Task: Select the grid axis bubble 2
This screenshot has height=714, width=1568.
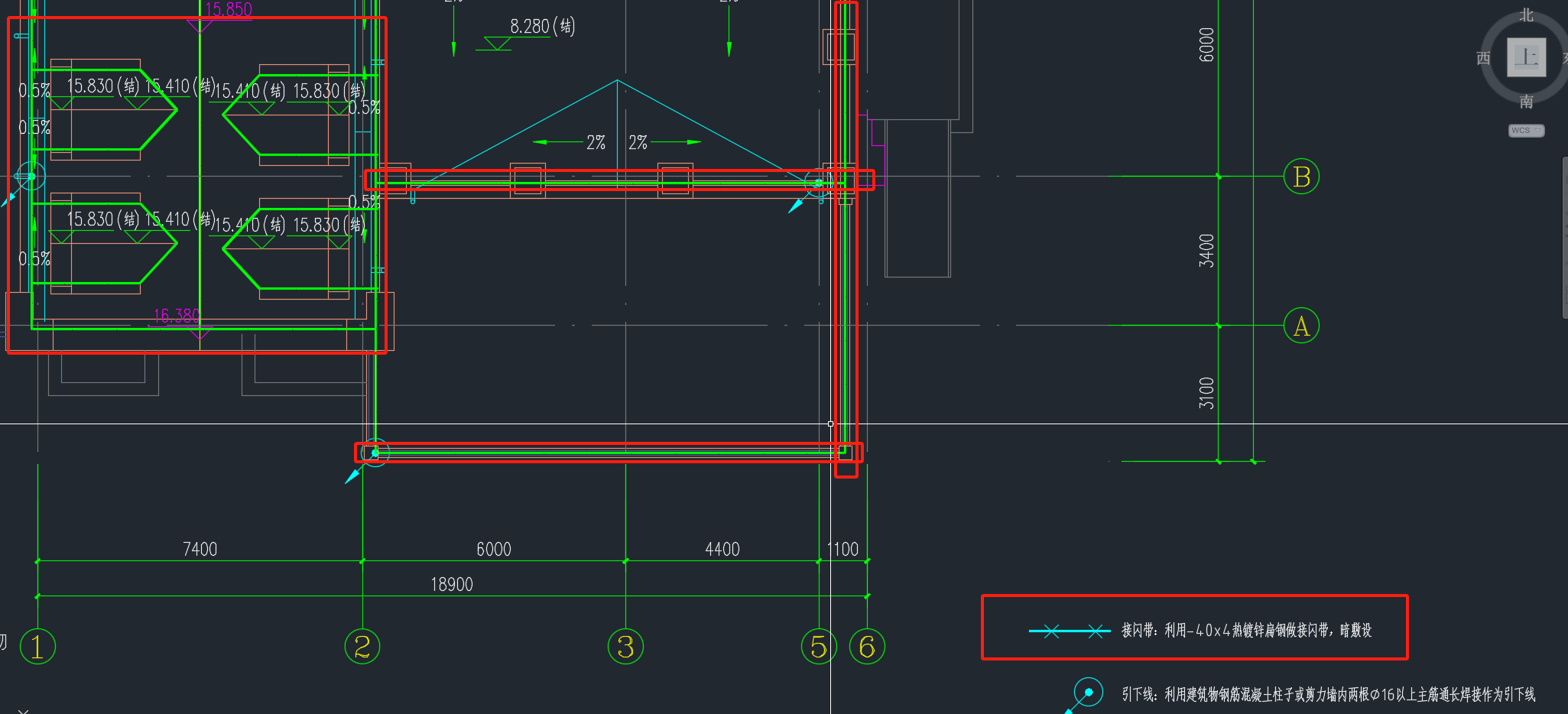Action: pyautogui.click(x=362, y=647)
